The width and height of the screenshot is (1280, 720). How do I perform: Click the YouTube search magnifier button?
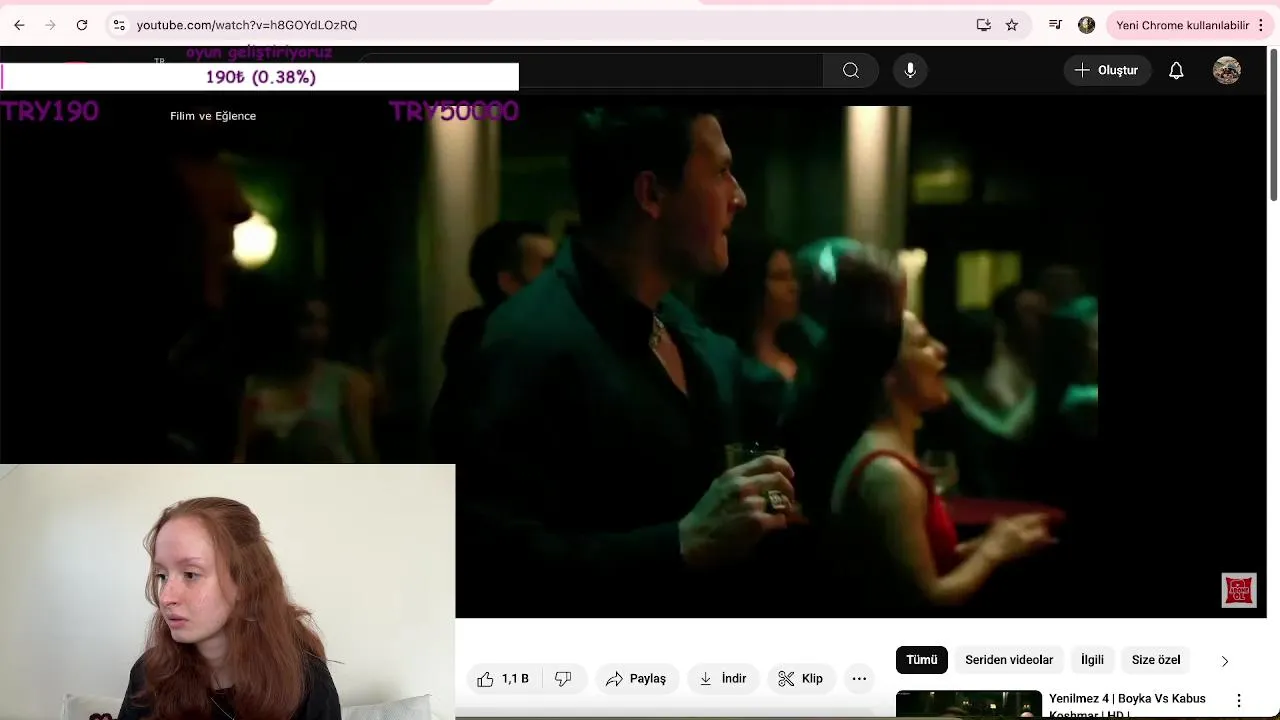[x=851, y=70]
